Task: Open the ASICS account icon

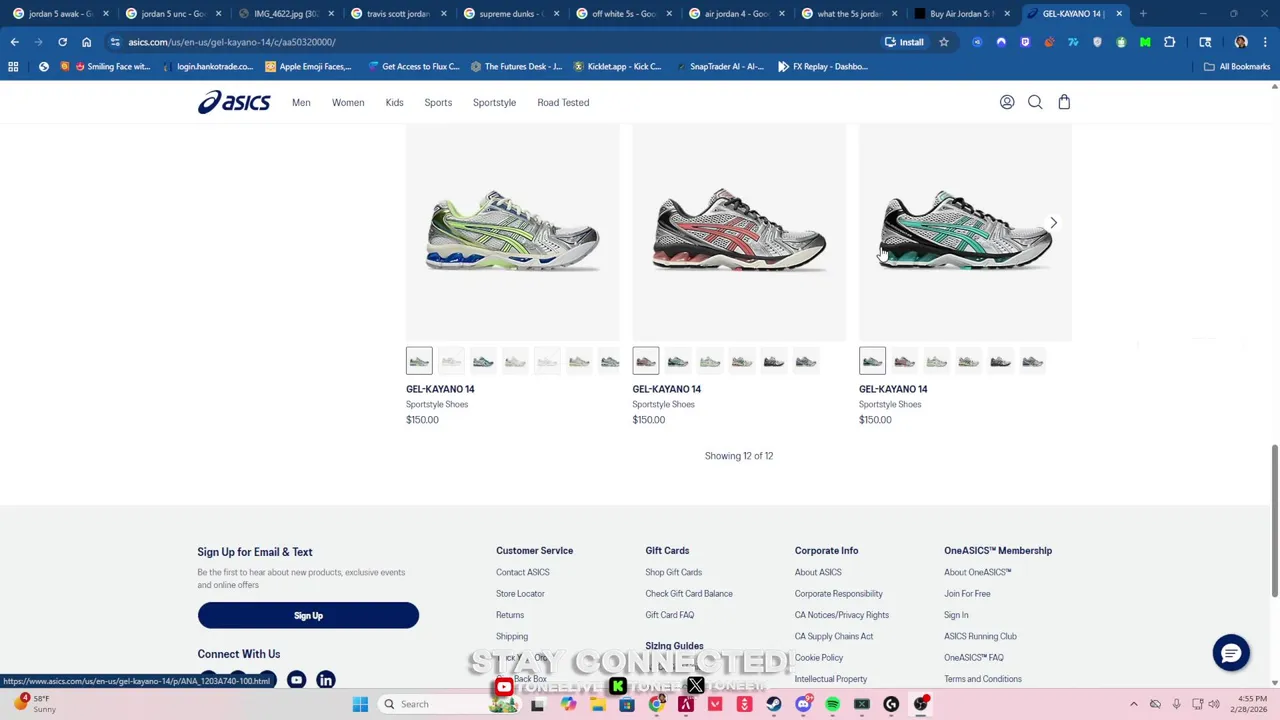Action: pyautogui.click(x=1007, y=102)
